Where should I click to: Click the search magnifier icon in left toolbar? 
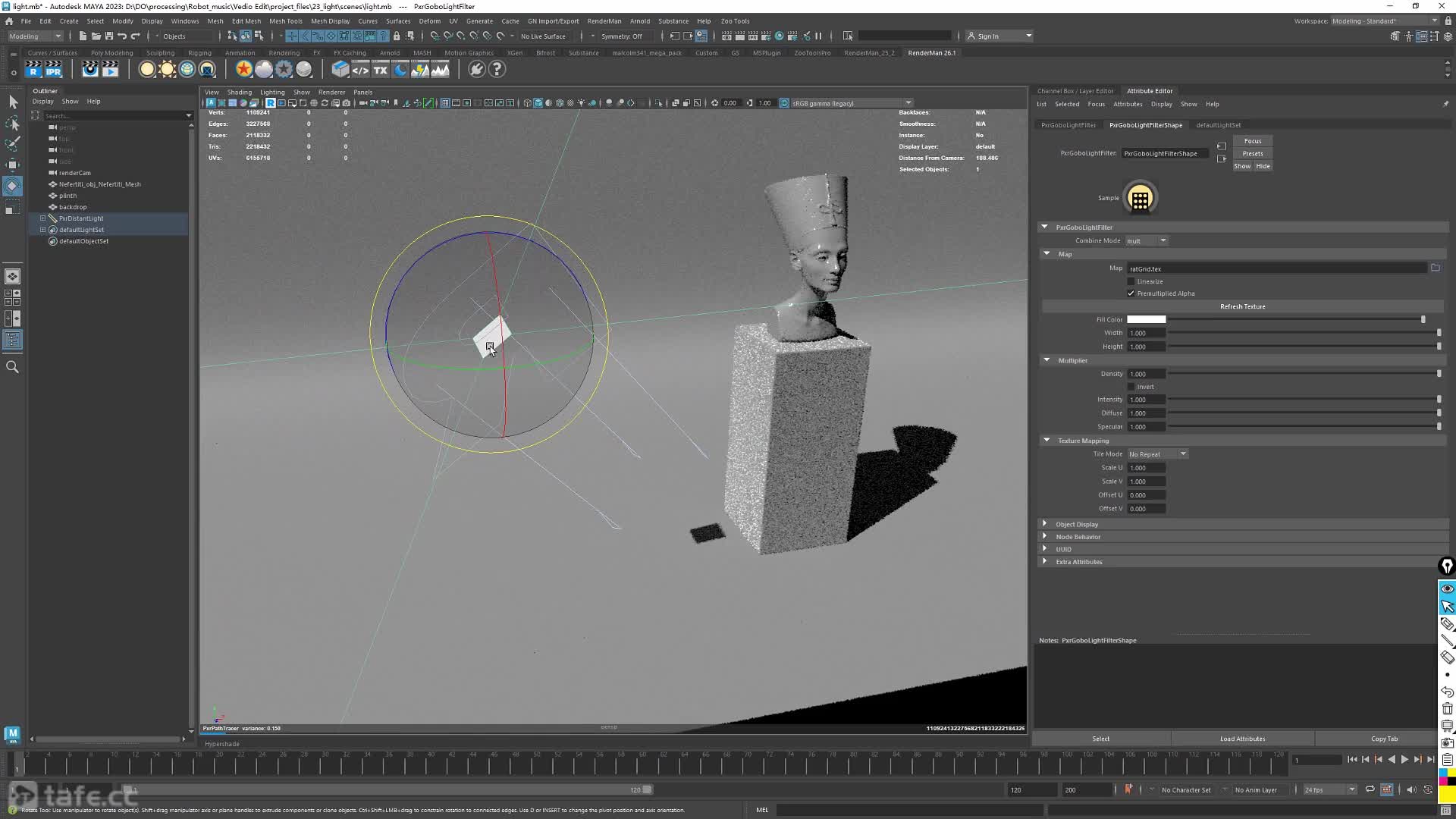[x=12, y=367]
